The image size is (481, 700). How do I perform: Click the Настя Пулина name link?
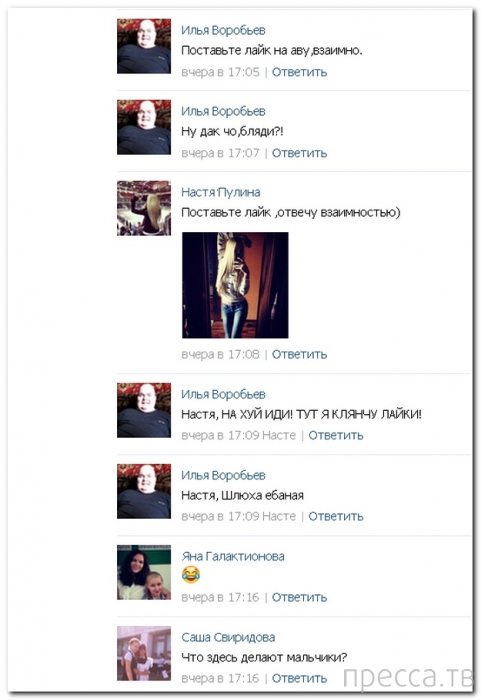tap(221, 192)
